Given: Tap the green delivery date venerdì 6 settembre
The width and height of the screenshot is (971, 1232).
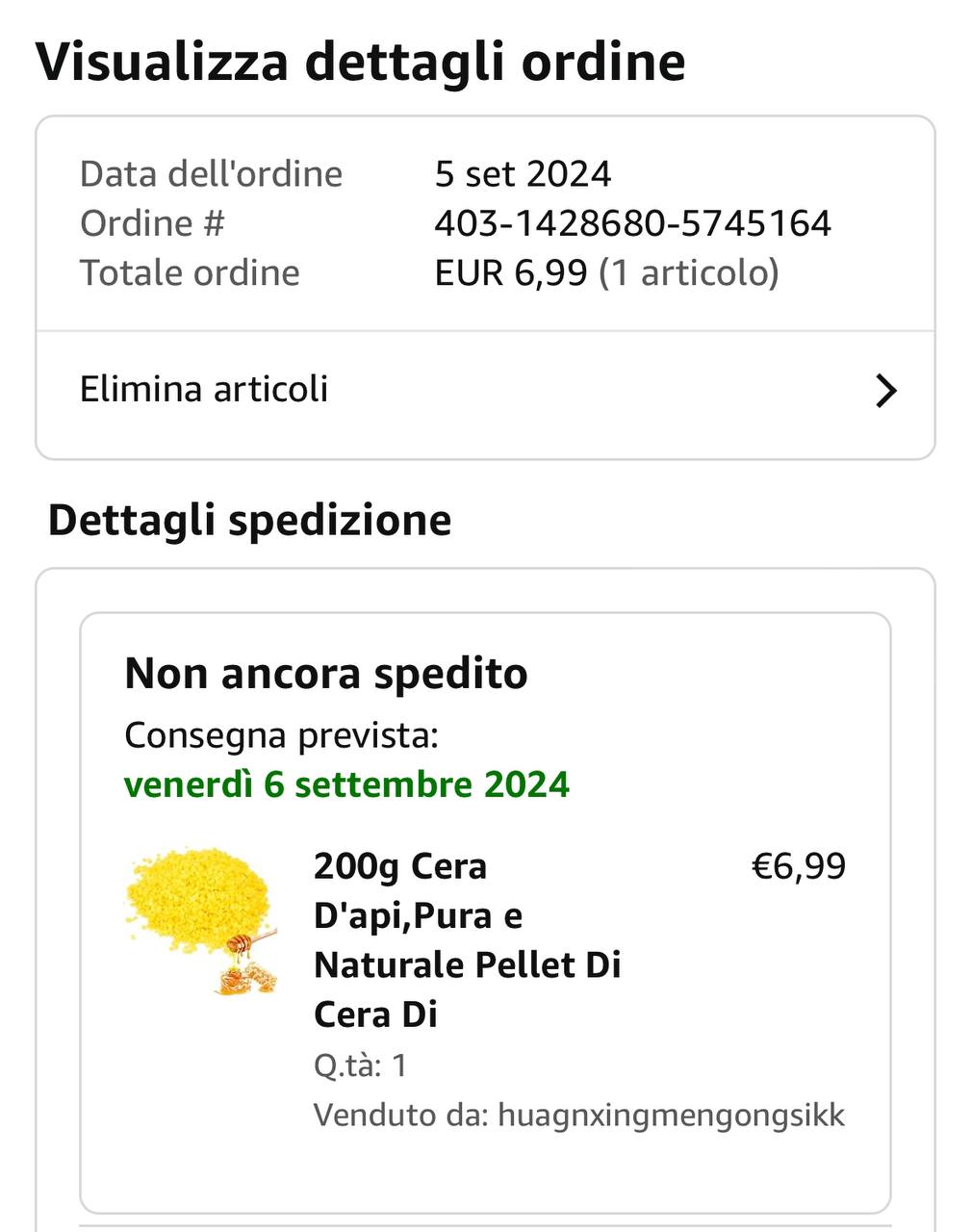Looking at the screenshot, I should [x=346, y=784].
